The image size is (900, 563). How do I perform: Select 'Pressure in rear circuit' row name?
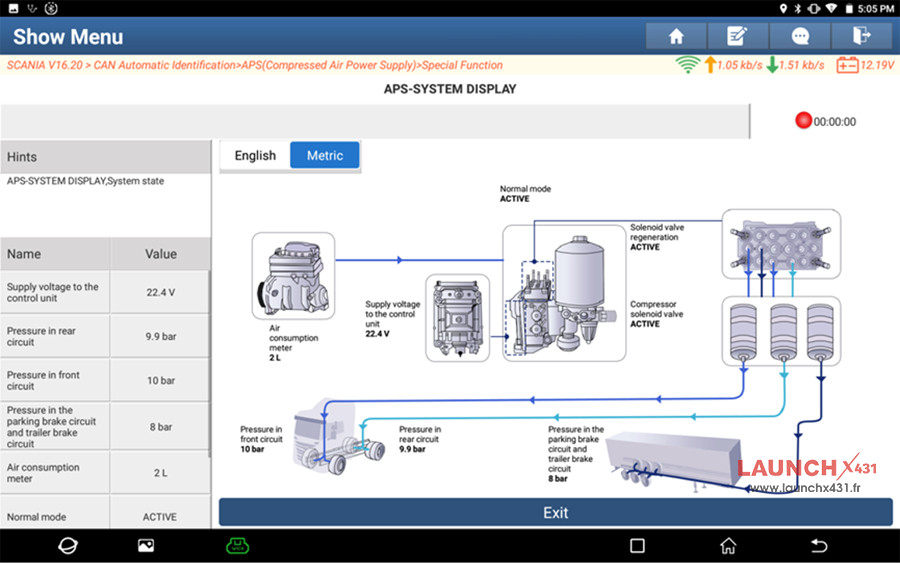(55, 336)
